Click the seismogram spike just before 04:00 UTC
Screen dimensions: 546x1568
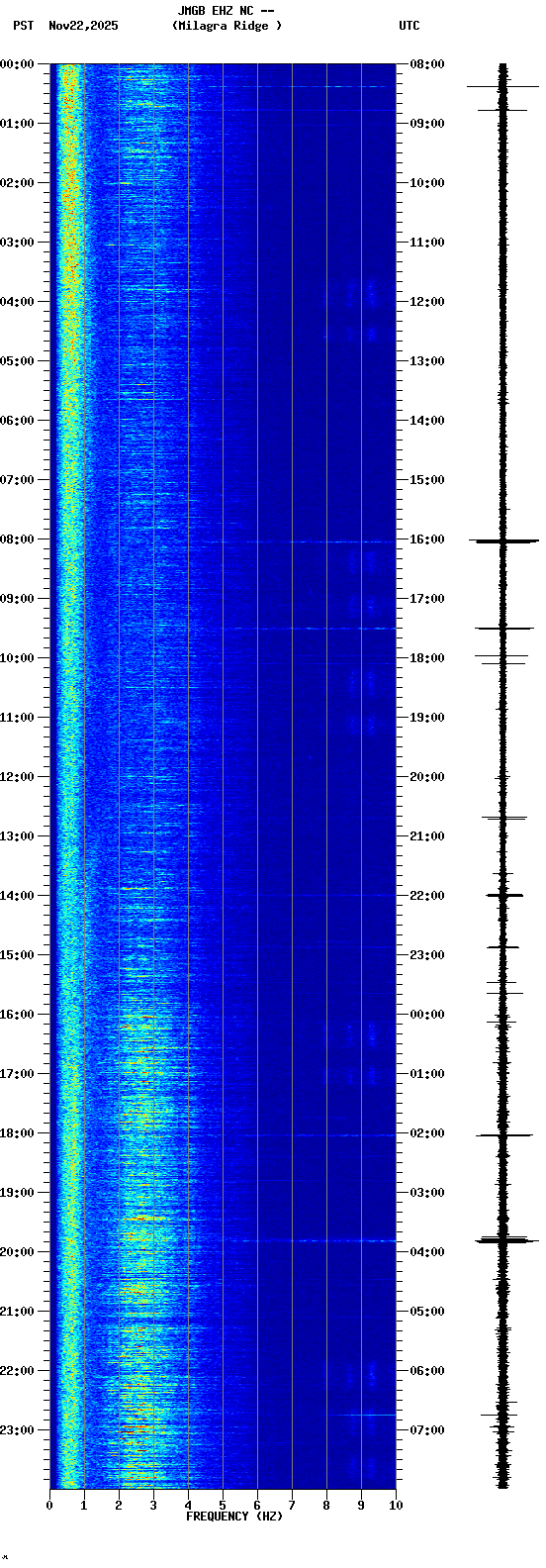pos(505,1239)
